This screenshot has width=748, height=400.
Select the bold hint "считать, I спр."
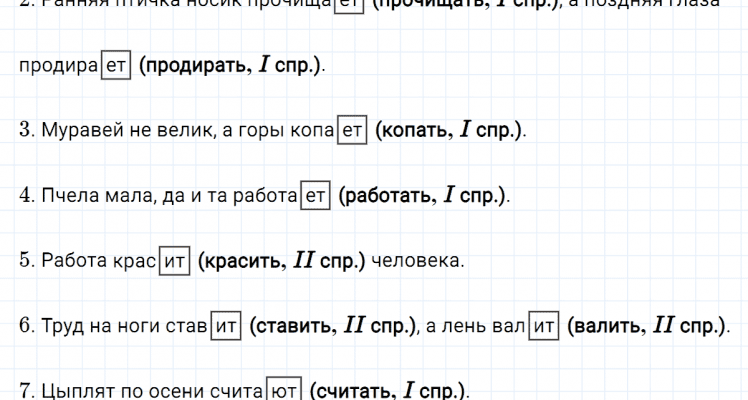pos(388,390)
